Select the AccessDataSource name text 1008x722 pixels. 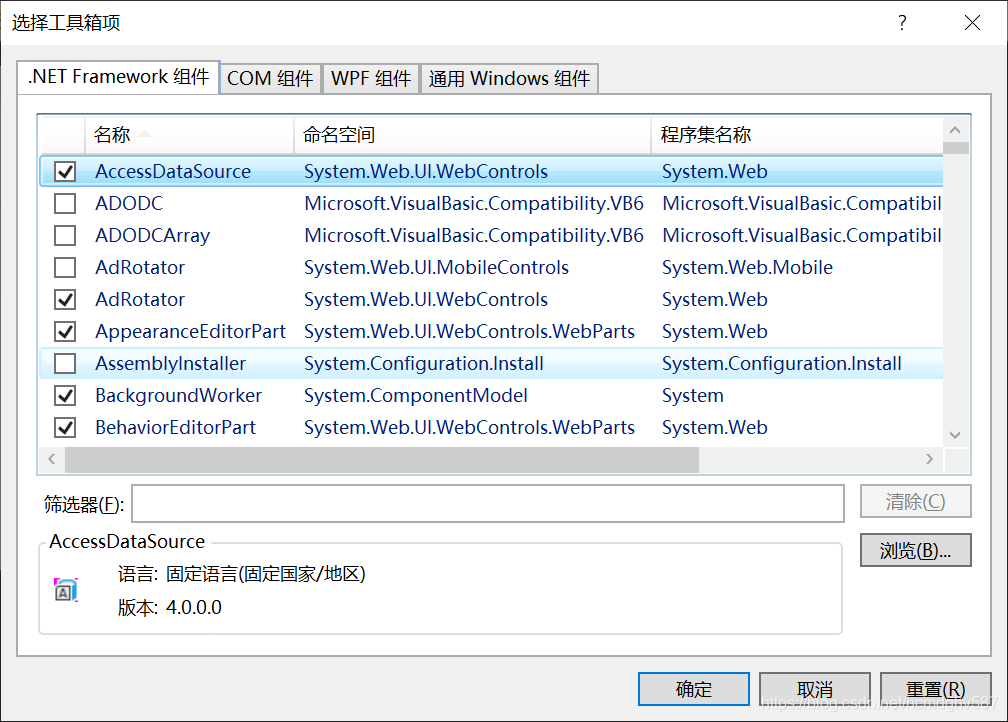pyautogui.click(x=173, y=172)
